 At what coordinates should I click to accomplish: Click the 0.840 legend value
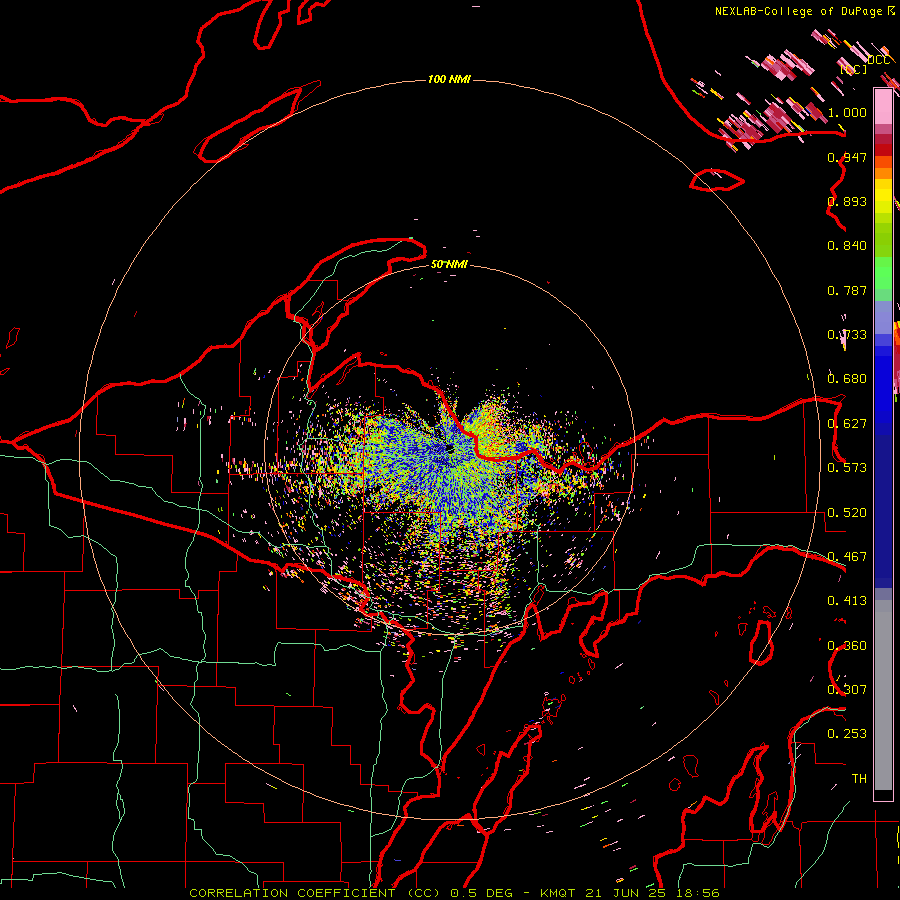point(847,246)
